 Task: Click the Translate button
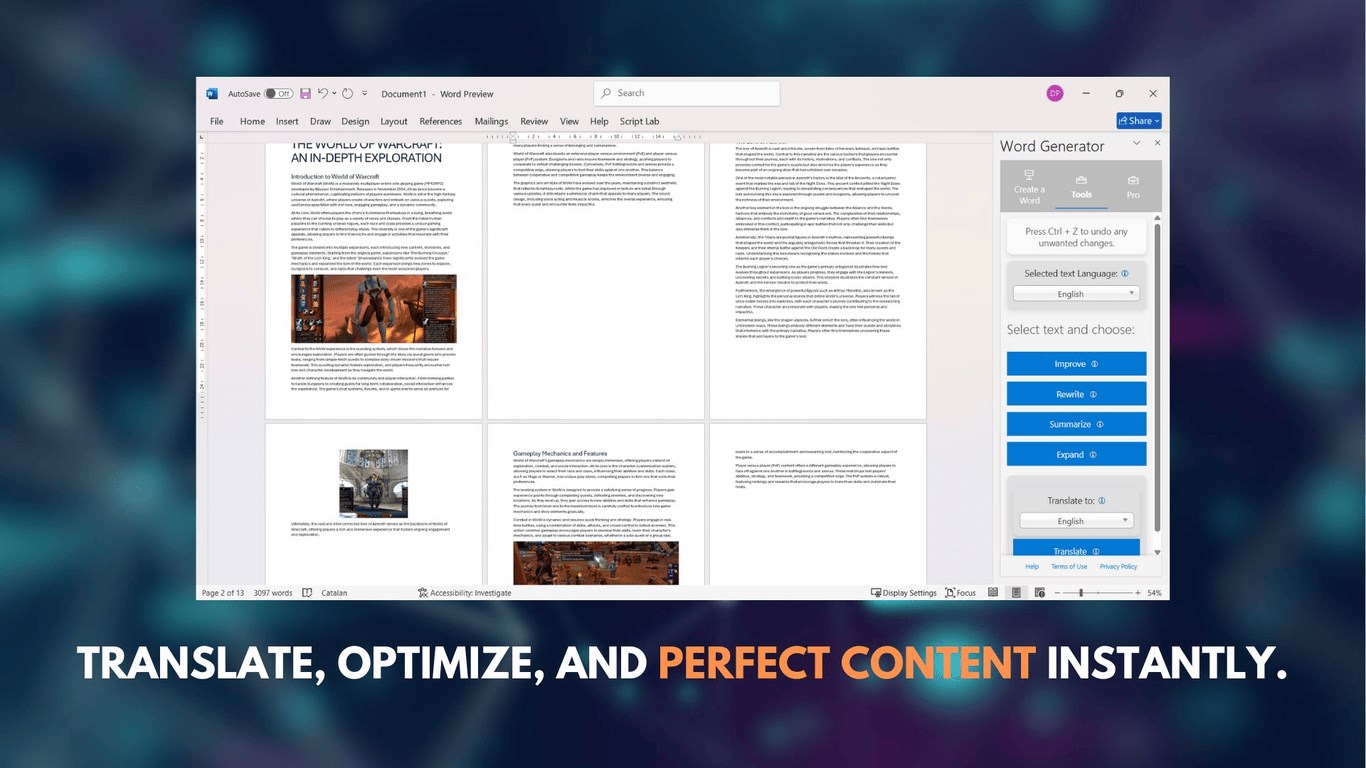pos(1076,548)
